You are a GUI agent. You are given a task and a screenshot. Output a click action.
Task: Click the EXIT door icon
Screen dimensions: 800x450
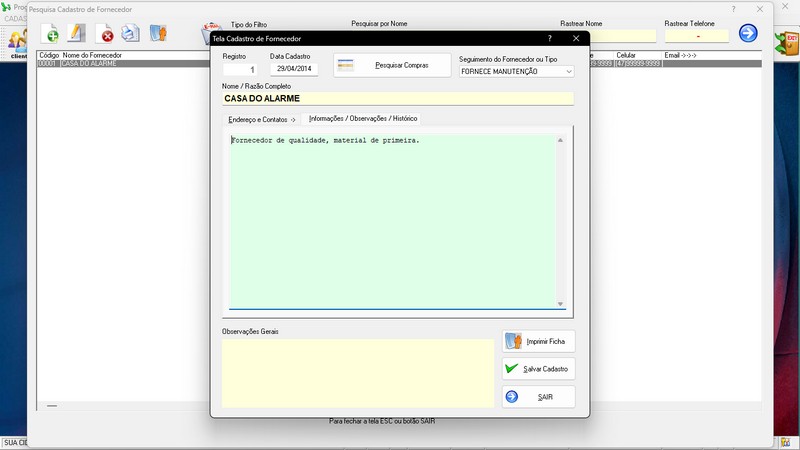(785, 43)
